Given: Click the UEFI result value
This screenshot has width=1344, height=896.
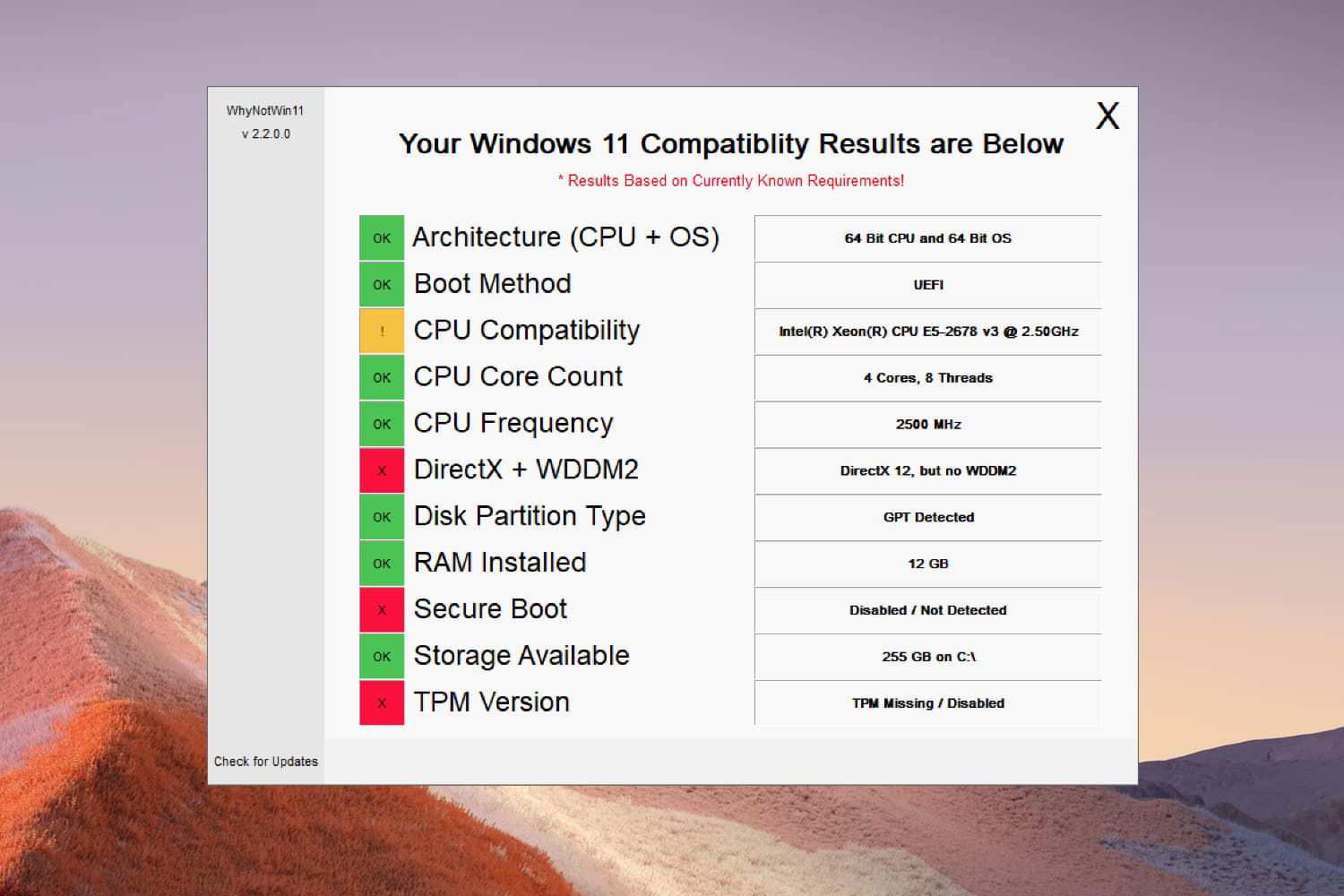Looking at the screenshot, I should (x=928, y=285).
